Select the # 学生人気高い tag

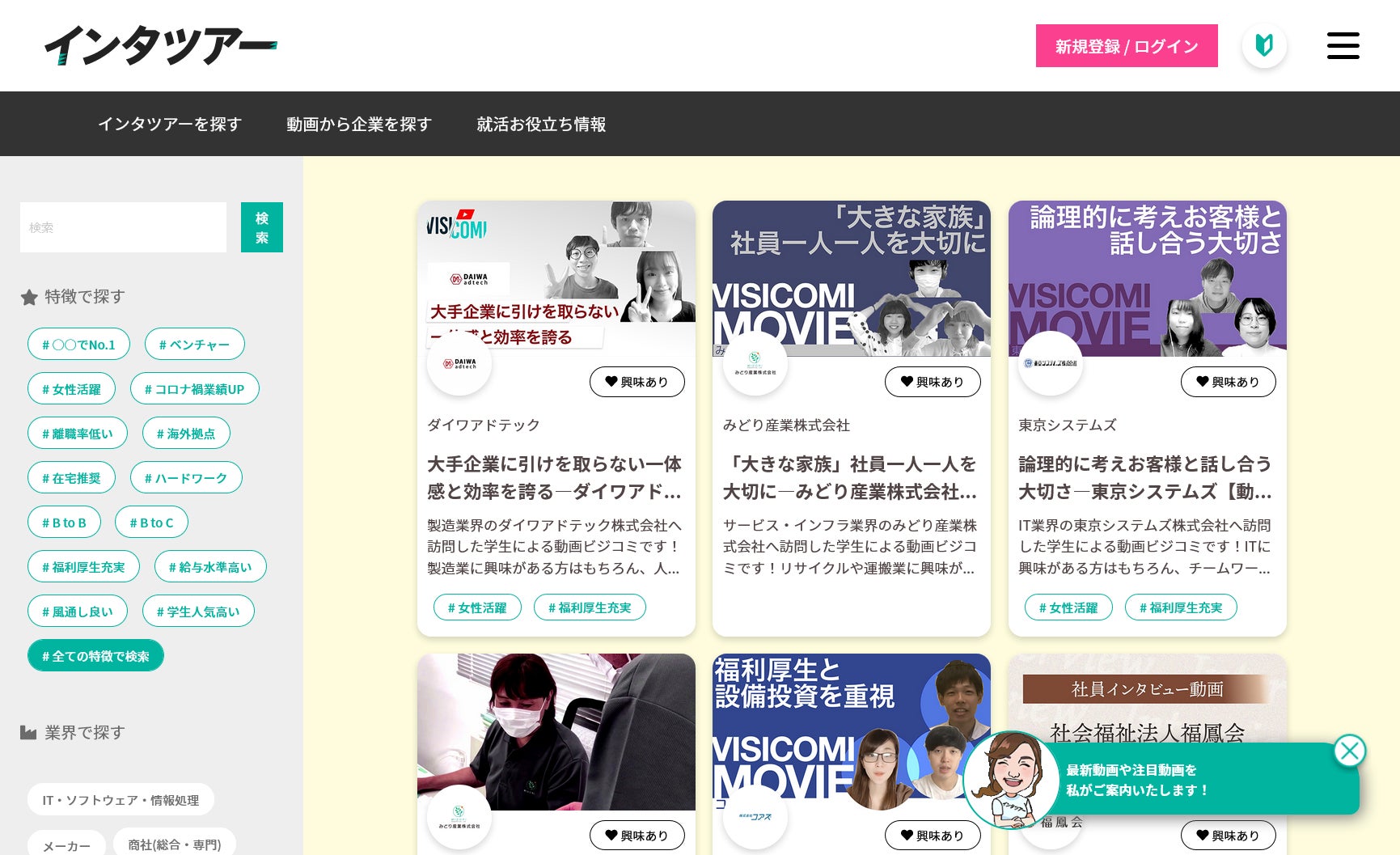coord(198,611)
